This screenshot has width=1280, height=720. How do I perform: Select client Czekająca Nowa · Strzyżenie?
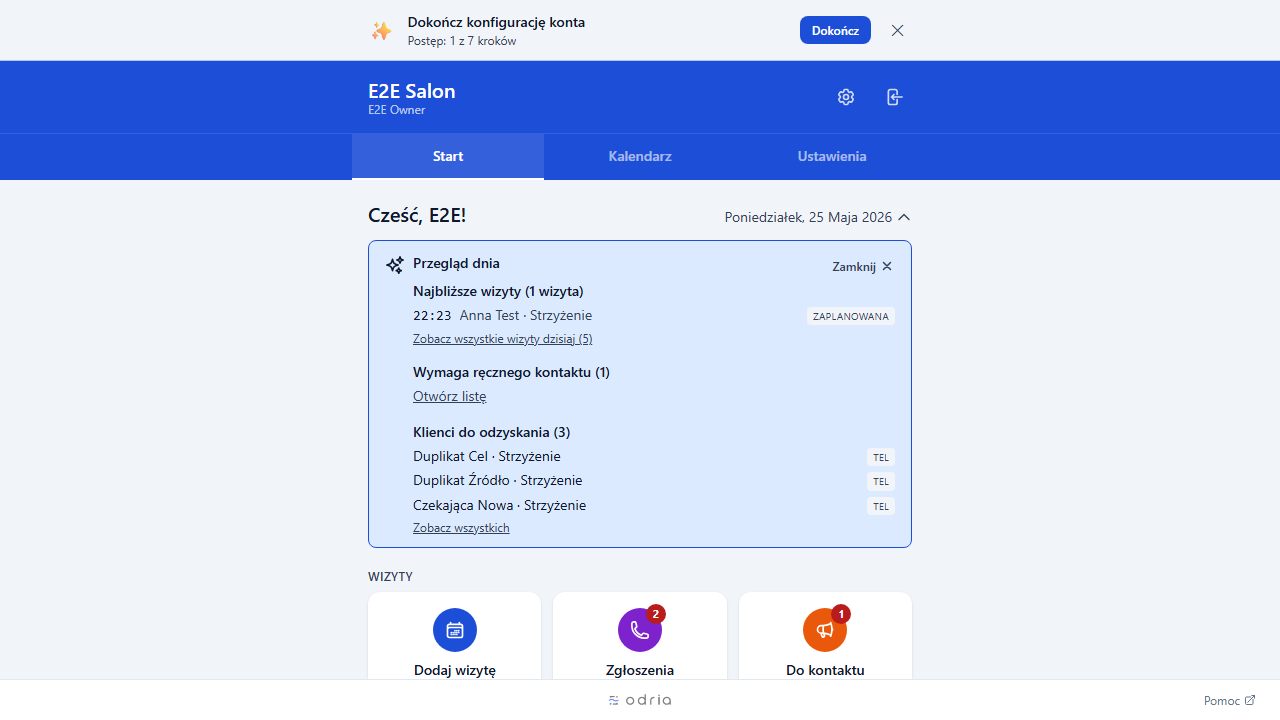(499, 505)
